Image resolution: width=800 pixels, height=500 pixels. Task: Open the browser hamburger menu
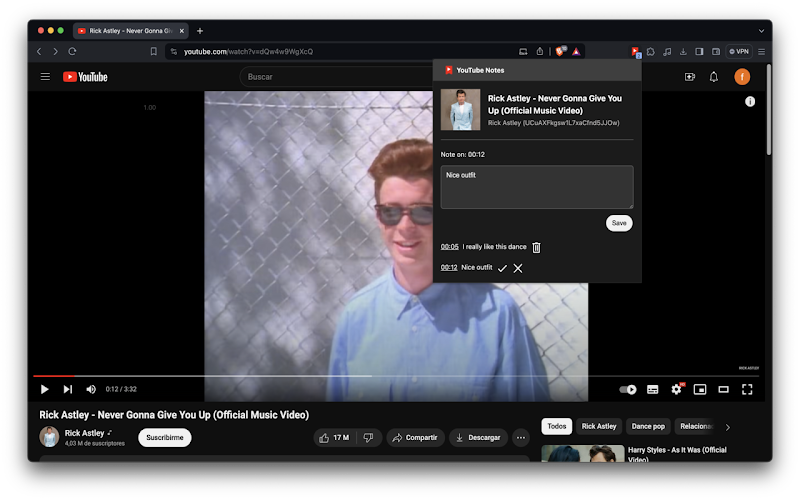761,52
